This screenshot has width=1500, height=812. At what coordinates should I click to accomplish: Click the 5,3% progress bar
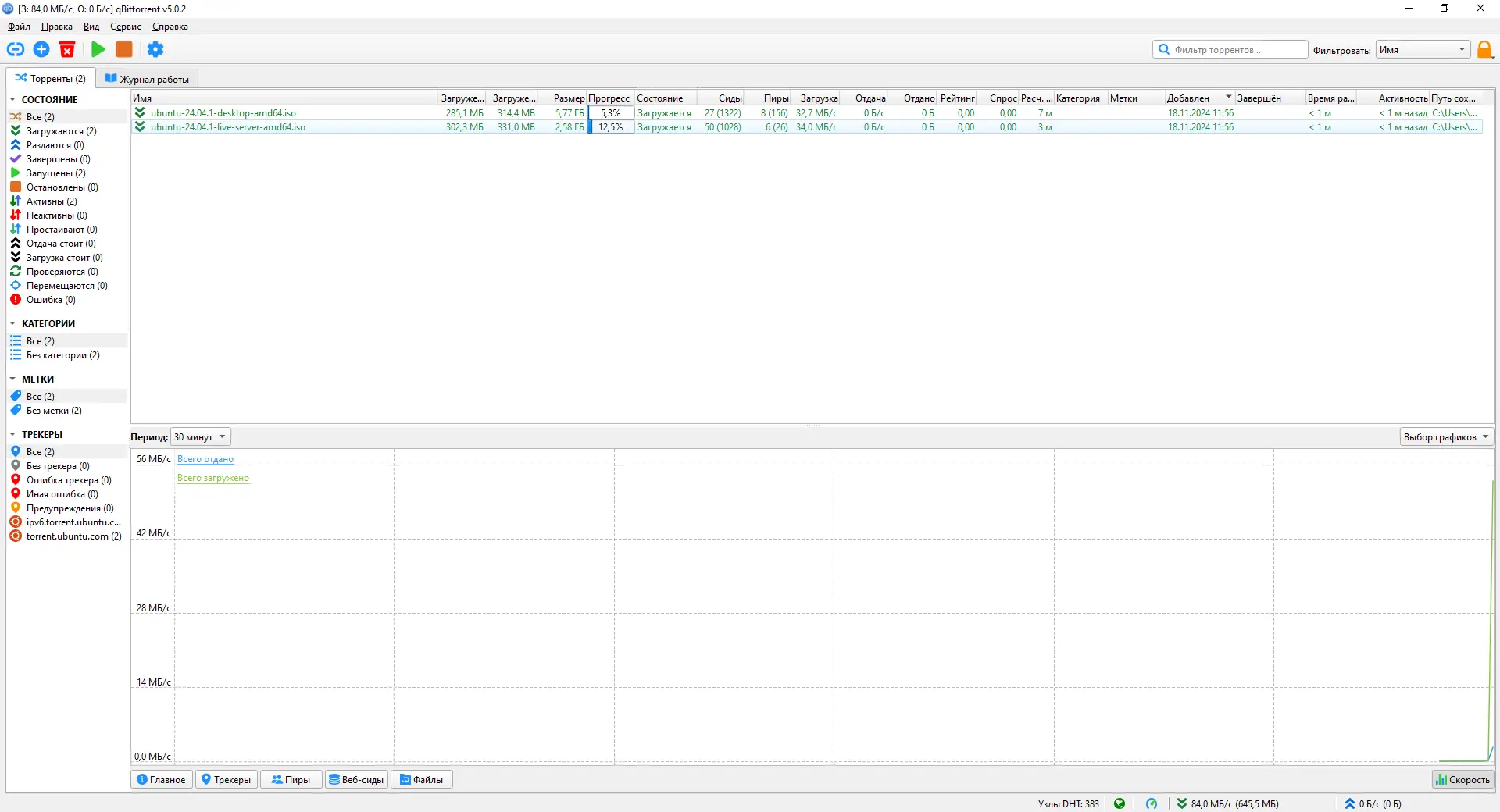tap(610, 113)
